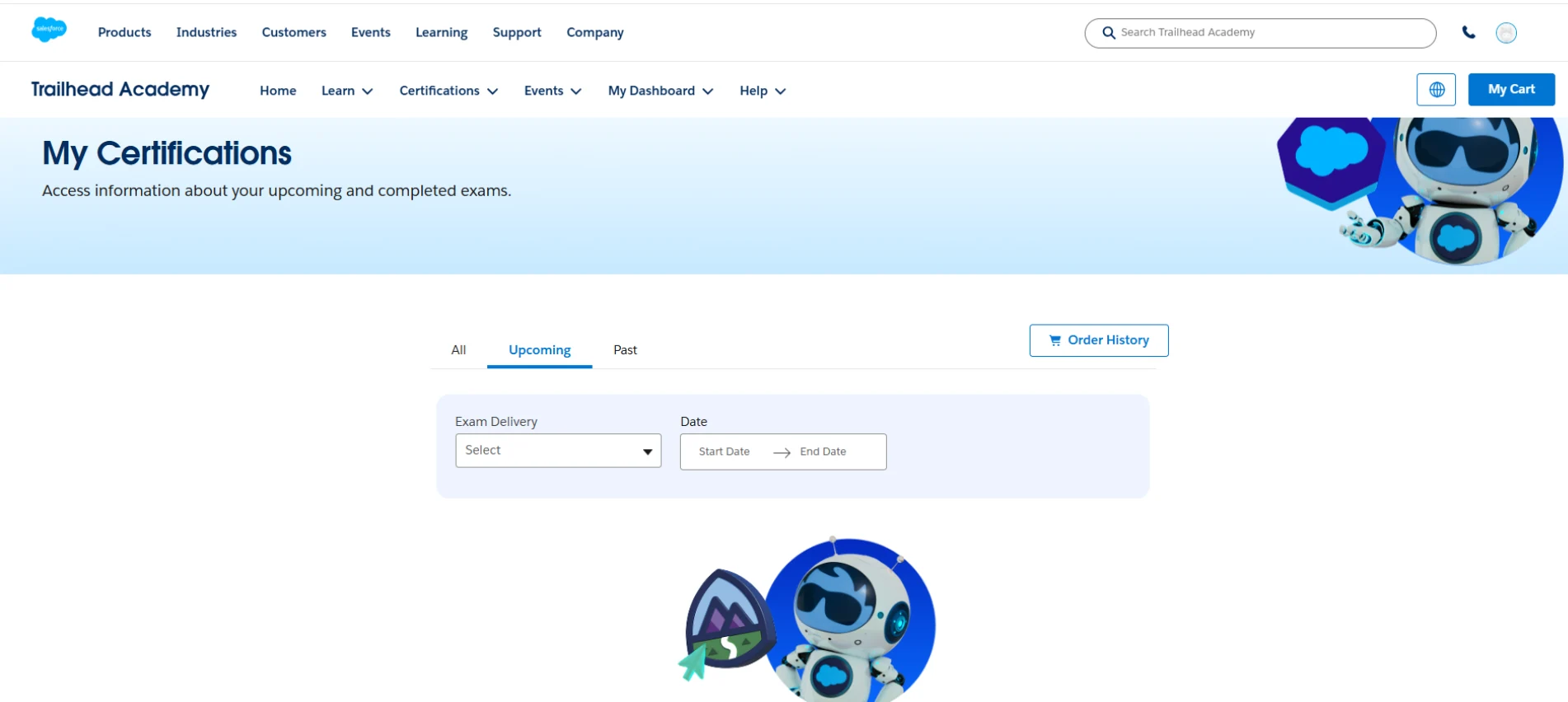Viewport: 1568px width, 702px height.
Task: Open the Company menu
Action: 595,32
